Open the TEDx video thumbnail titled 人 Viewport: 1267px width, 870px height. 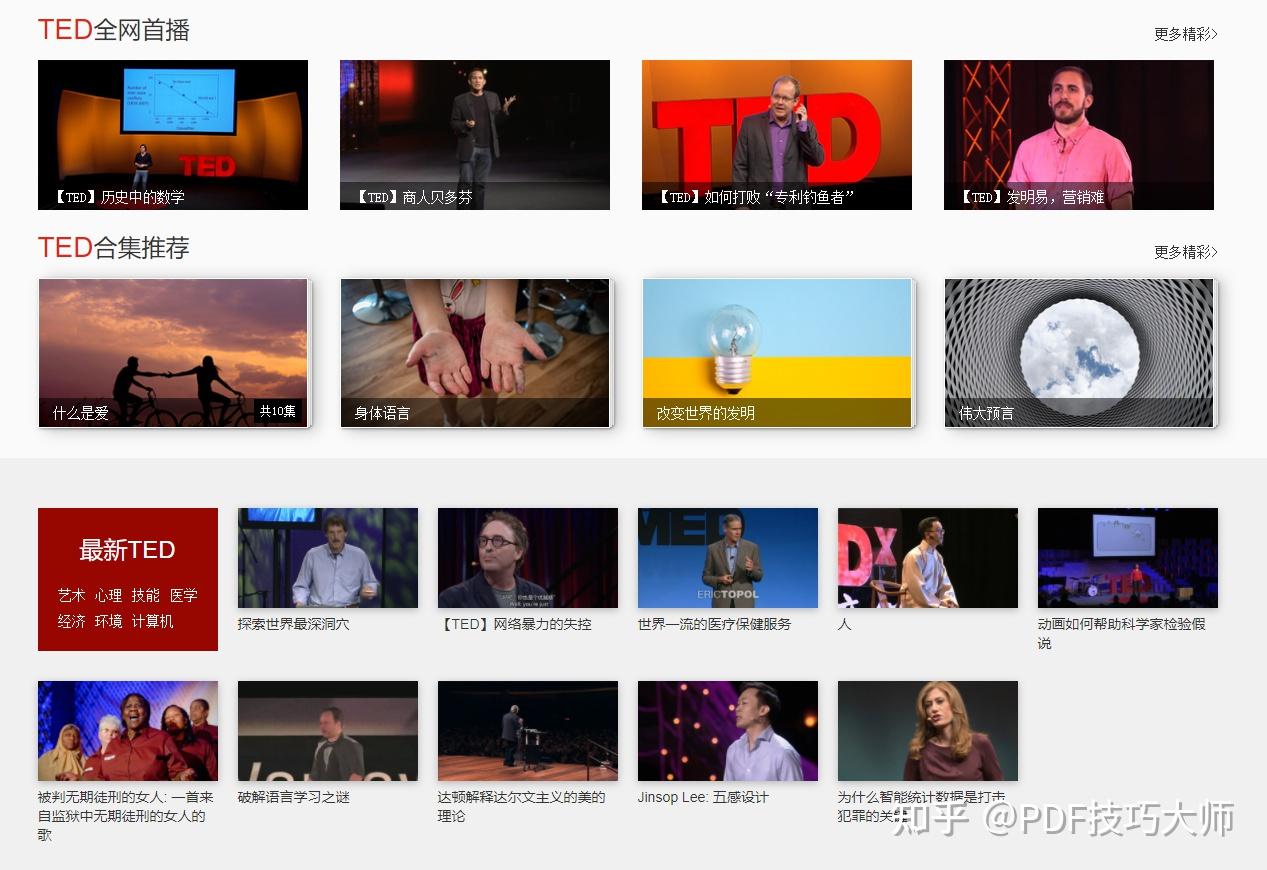928,558
